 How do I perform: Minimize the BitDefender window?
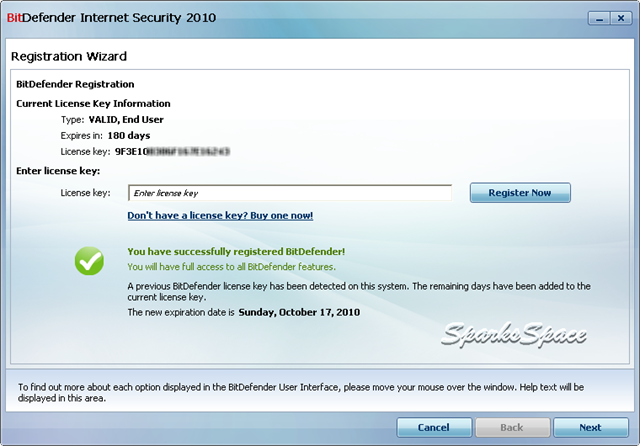click(x=599, y=18)
